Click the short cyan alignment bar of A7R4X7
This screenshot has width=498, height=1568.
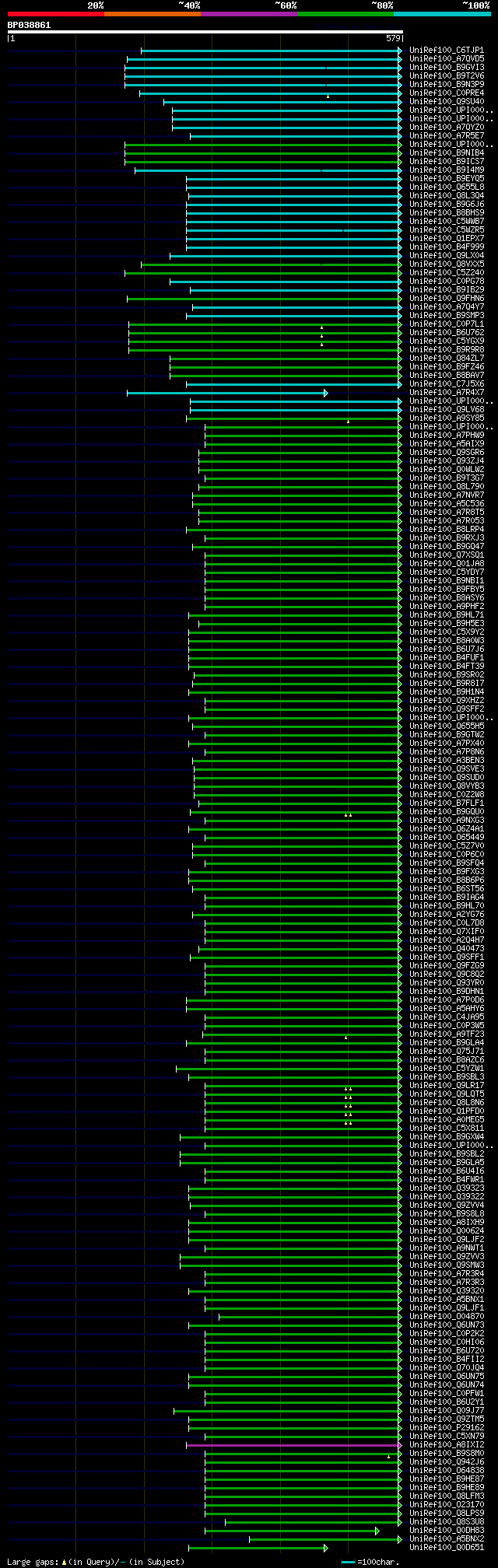click(226, 393)
